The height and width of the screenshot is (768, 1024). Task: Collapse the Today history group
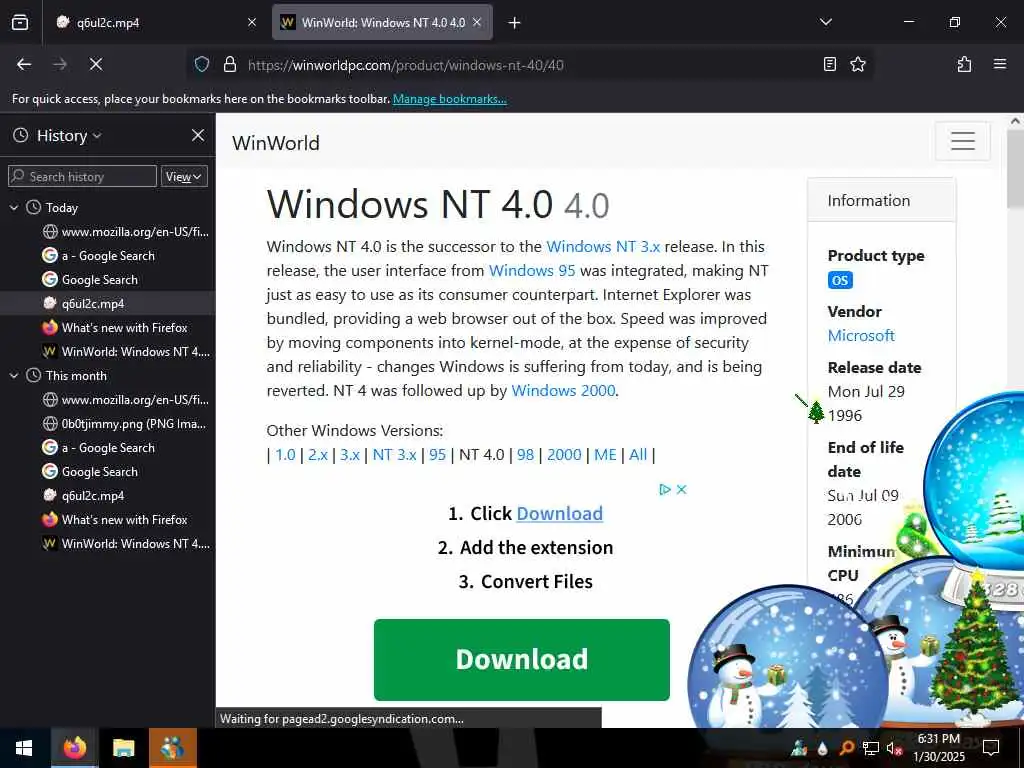(14, 208)
